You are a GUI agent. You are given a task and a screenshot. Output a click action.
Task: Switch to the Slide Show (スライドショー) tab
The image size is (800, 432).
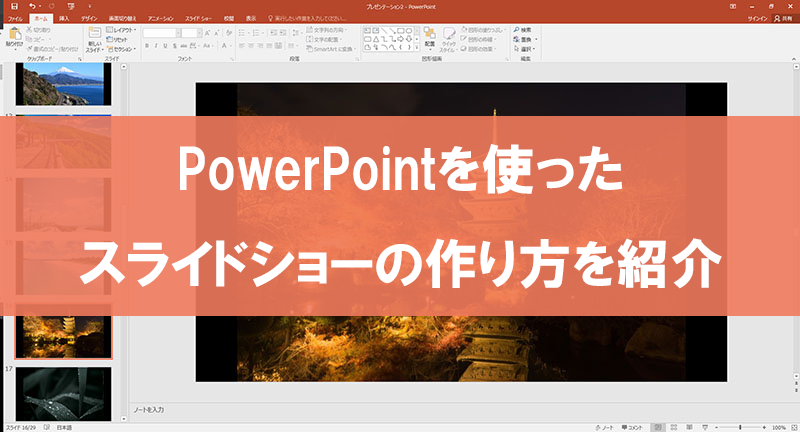[198, 18]
